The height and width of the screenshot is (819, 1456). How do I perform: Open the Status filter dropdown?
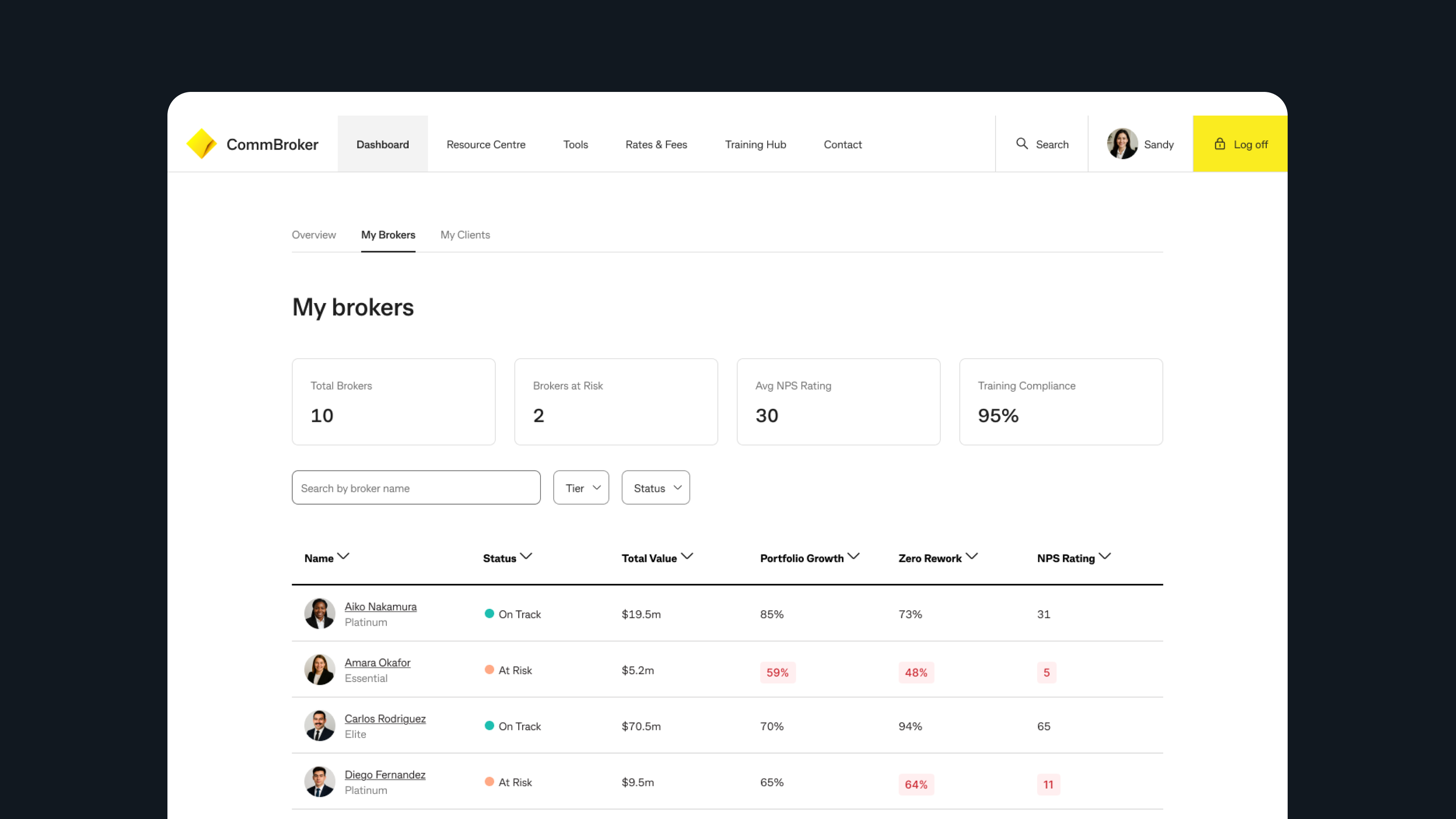pos(655,487)
